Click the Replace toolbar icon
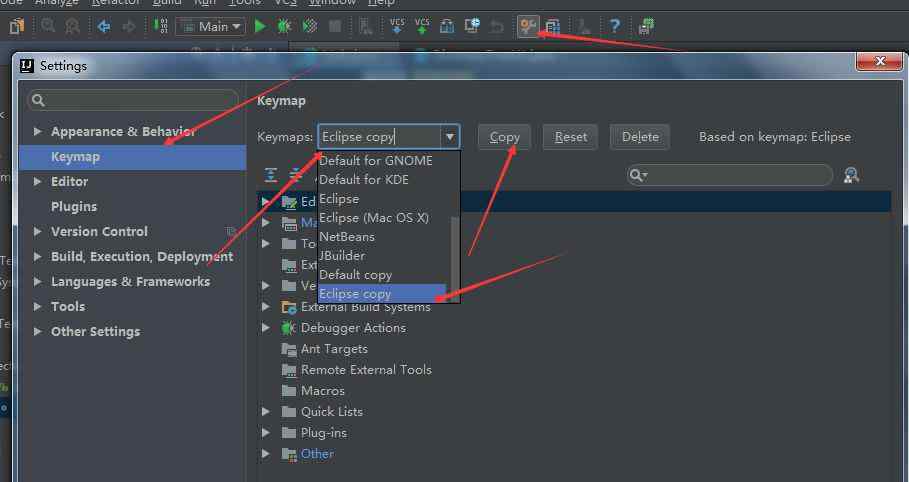Image resolution: width=909 pixels, height=482 pixels. pyautogui.click(x=72, y=26)
